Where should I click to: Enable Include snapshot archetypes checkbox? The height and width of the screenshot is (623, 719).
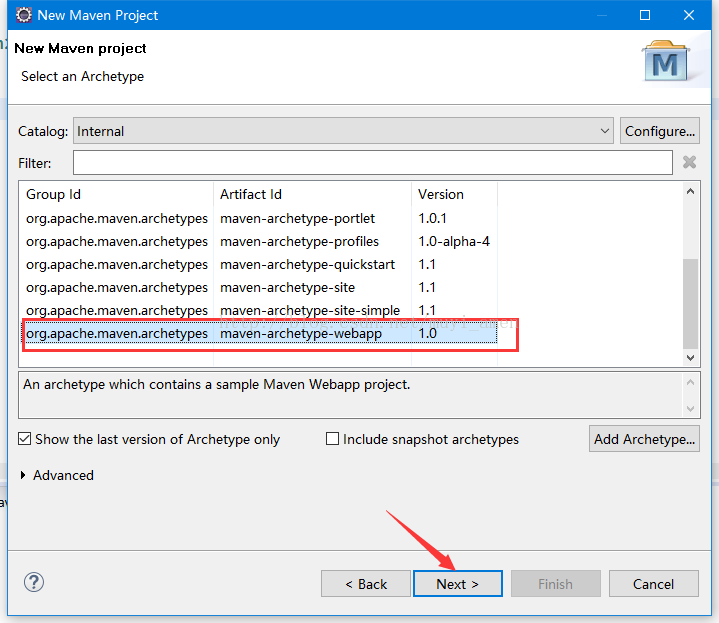tap(333, 439)
